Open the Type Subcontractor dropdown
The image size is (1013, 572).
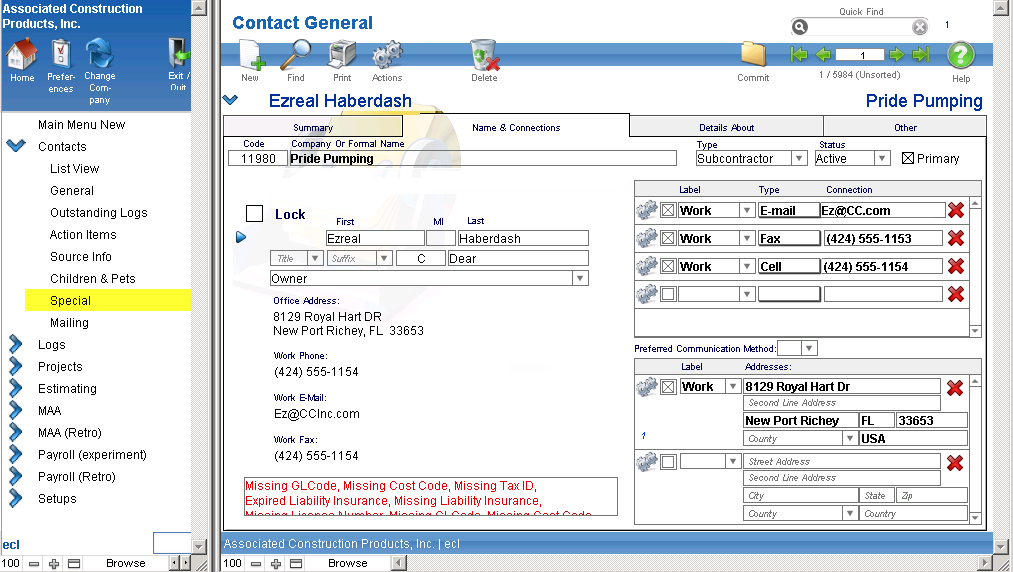coord(798,158)
